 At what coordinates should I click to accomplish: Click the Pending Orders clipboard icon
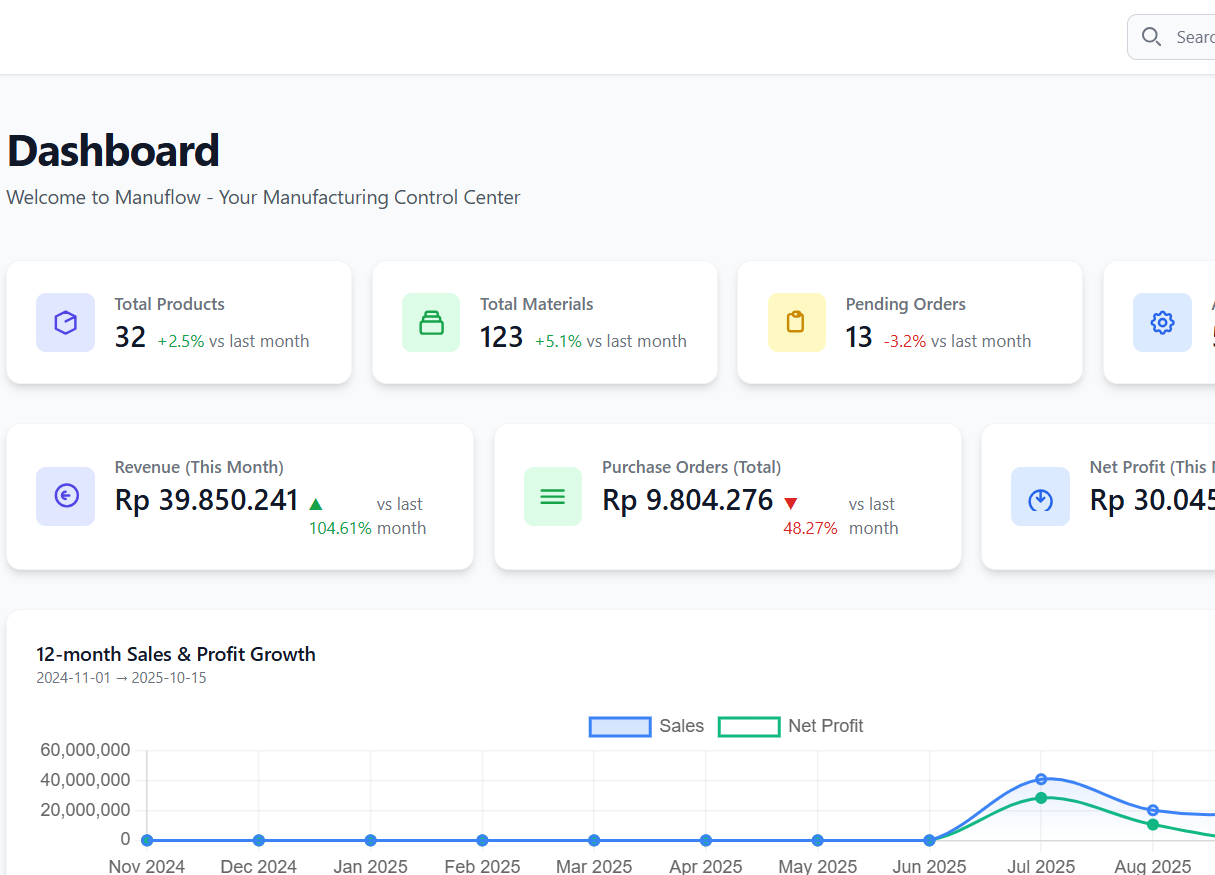click(796, 322)
